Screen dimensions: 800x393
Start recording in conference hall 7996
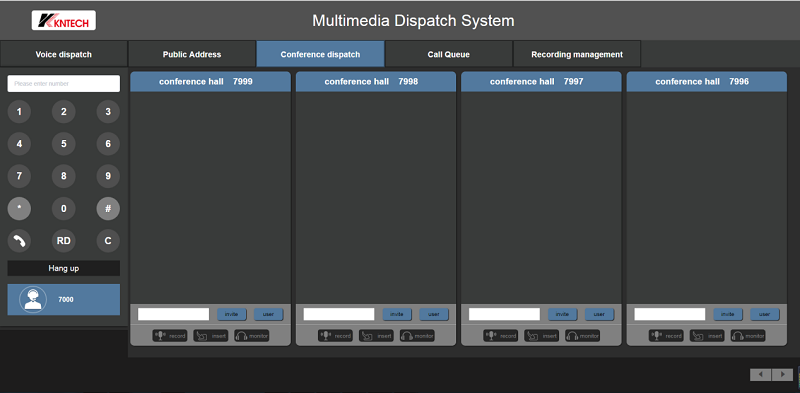click(x=666, y=336)
